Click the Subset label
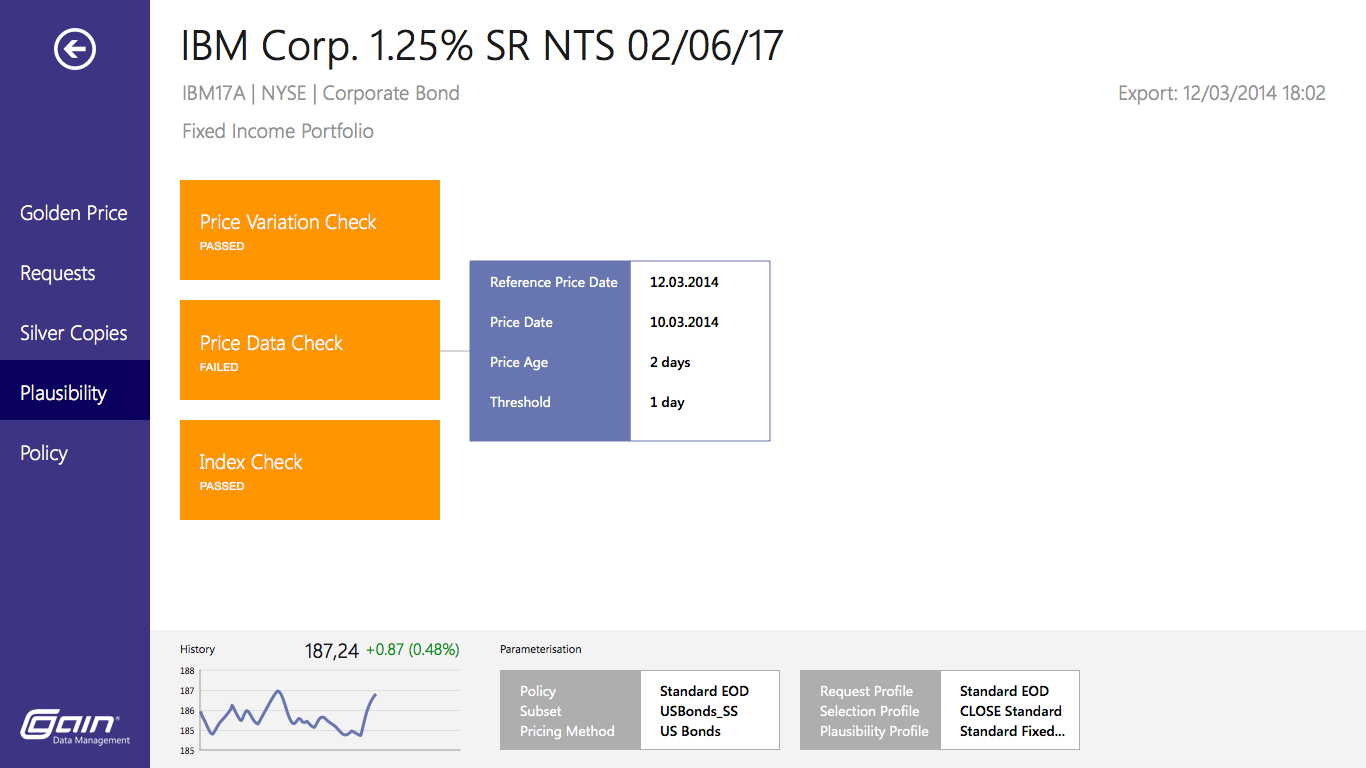 pos(540,711)
